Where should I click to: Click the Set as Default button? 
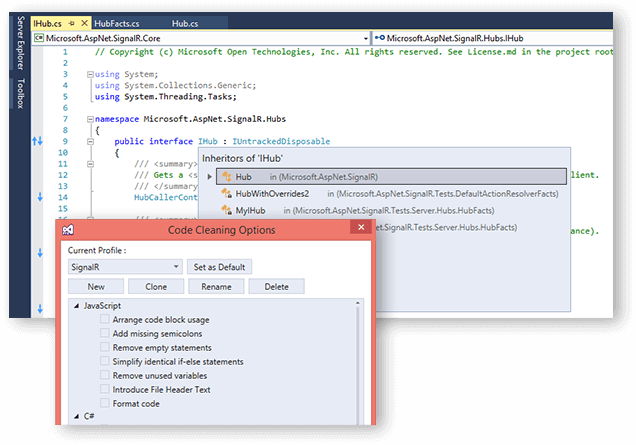click(219, 267)
